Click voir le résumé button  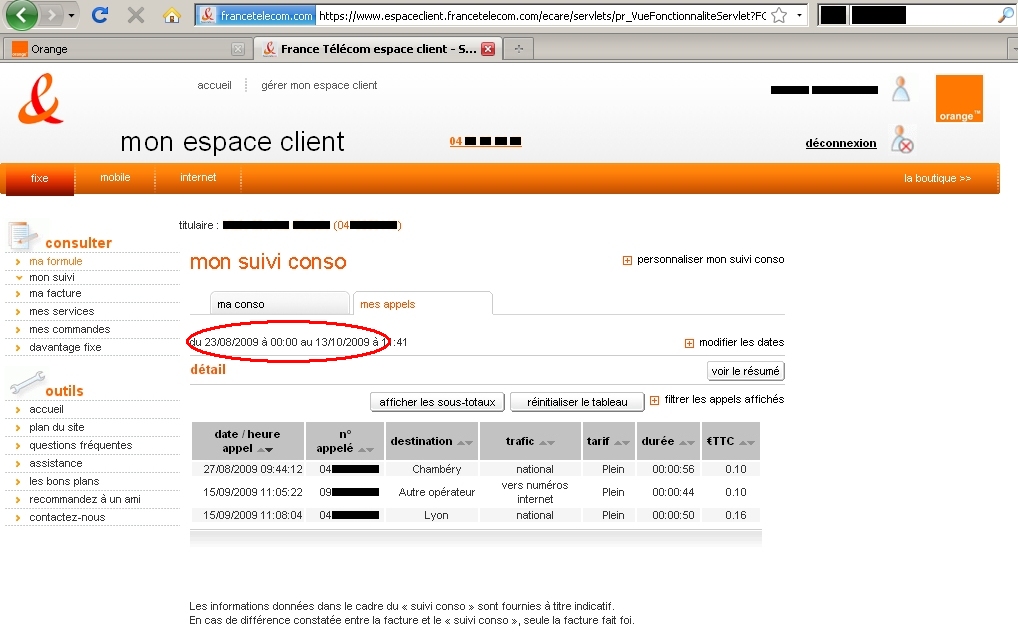pyautogui.click(x=745, y=371)
